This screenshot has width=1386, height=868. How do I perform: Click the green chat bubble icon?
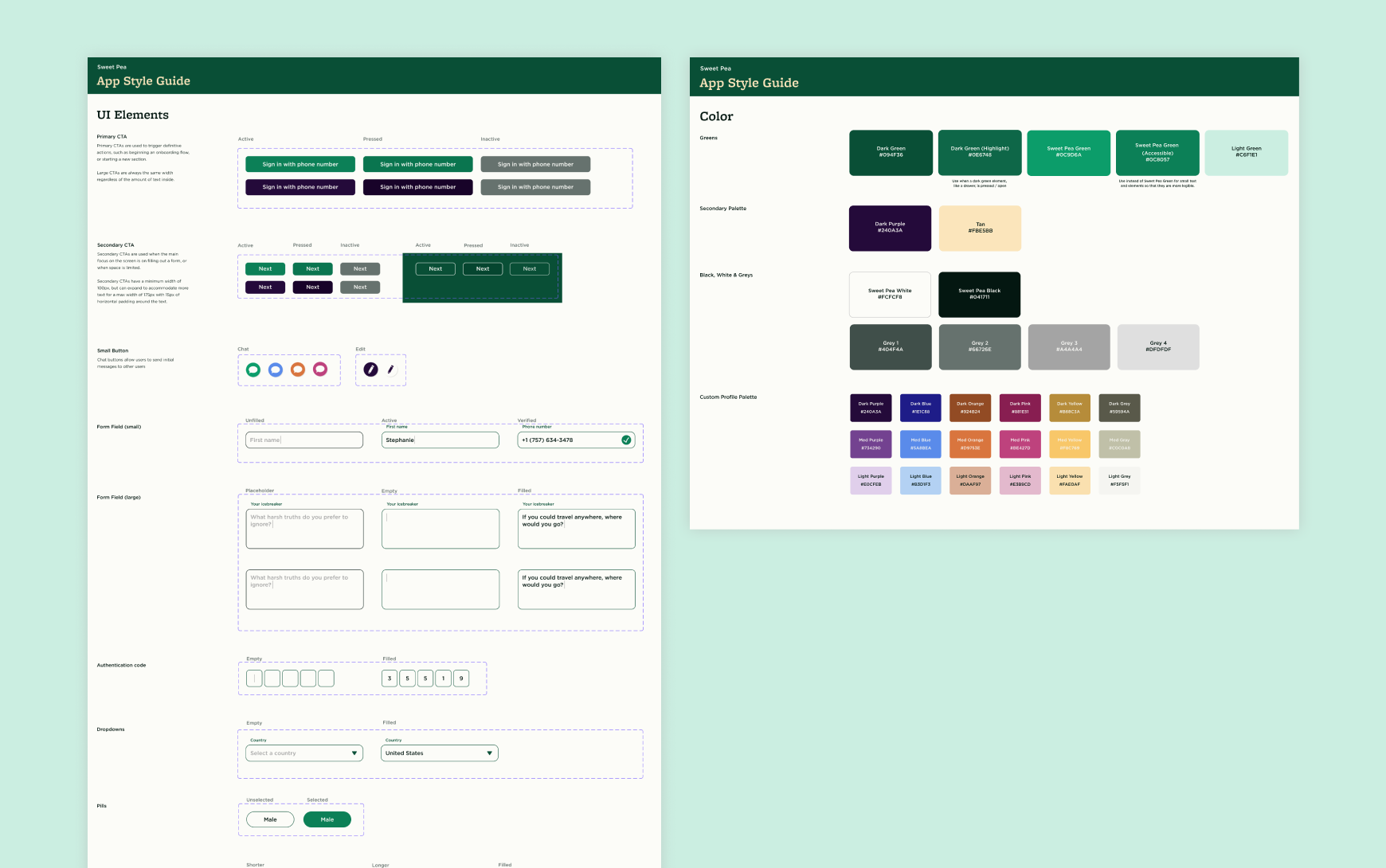click(x=255, y=369)
